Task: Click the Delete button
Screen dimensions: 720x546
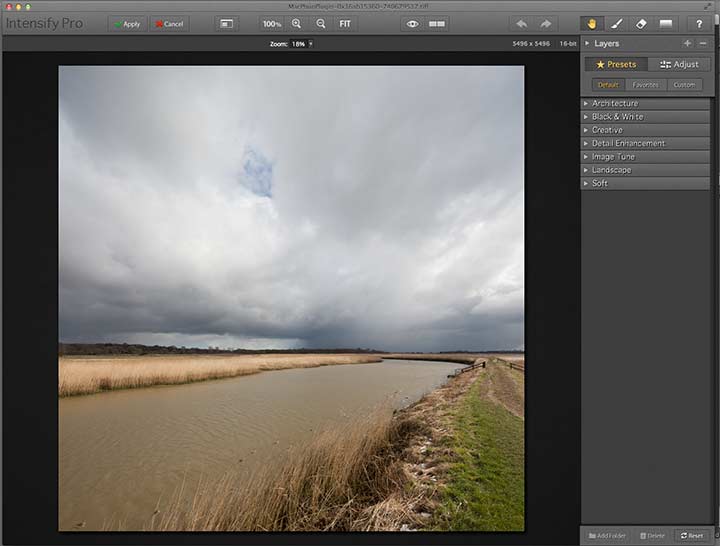Action: [x=652, y=535]
